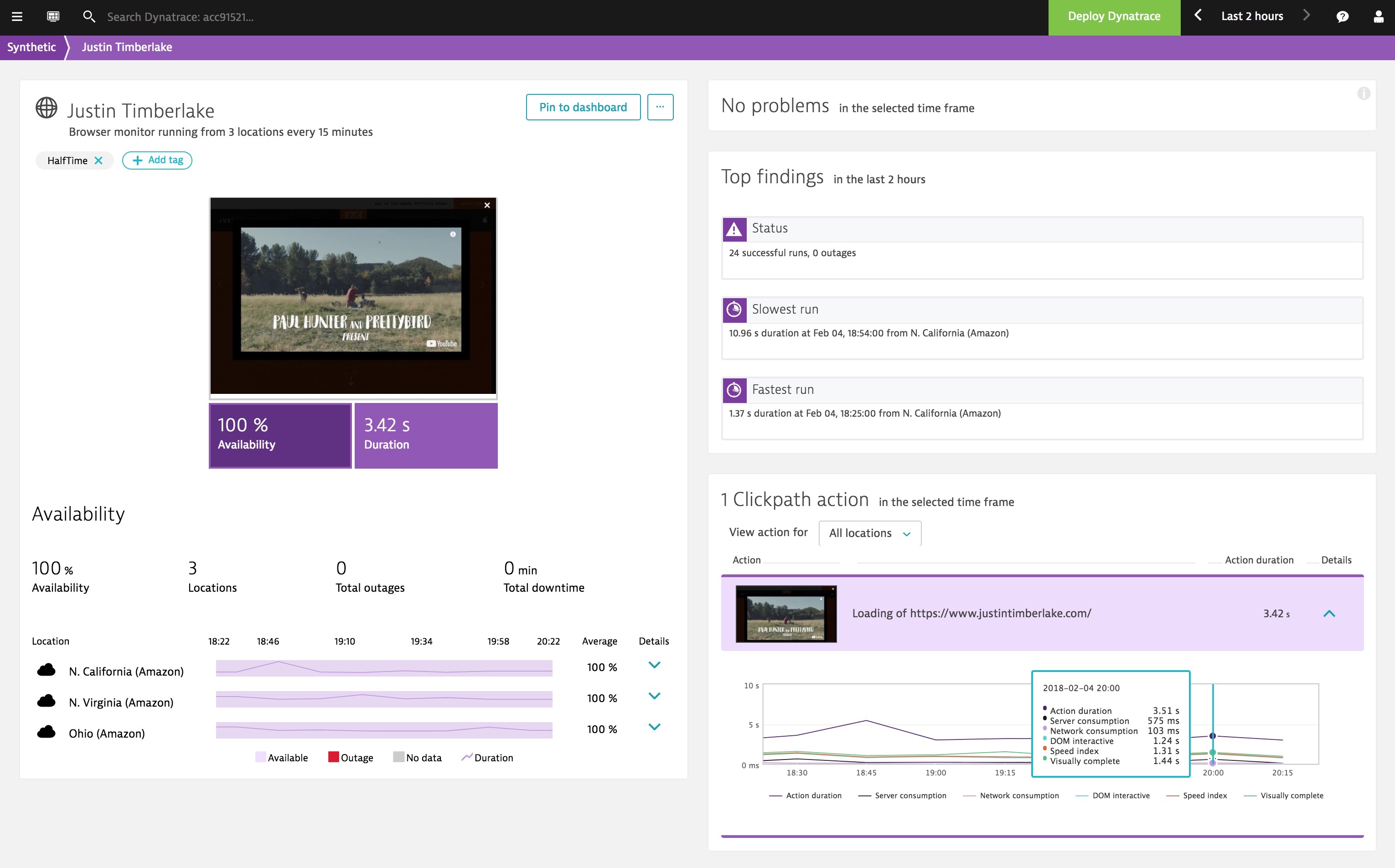
Task: Navigate to Synthetic breadcrumb
Action: tap(31, 47)
